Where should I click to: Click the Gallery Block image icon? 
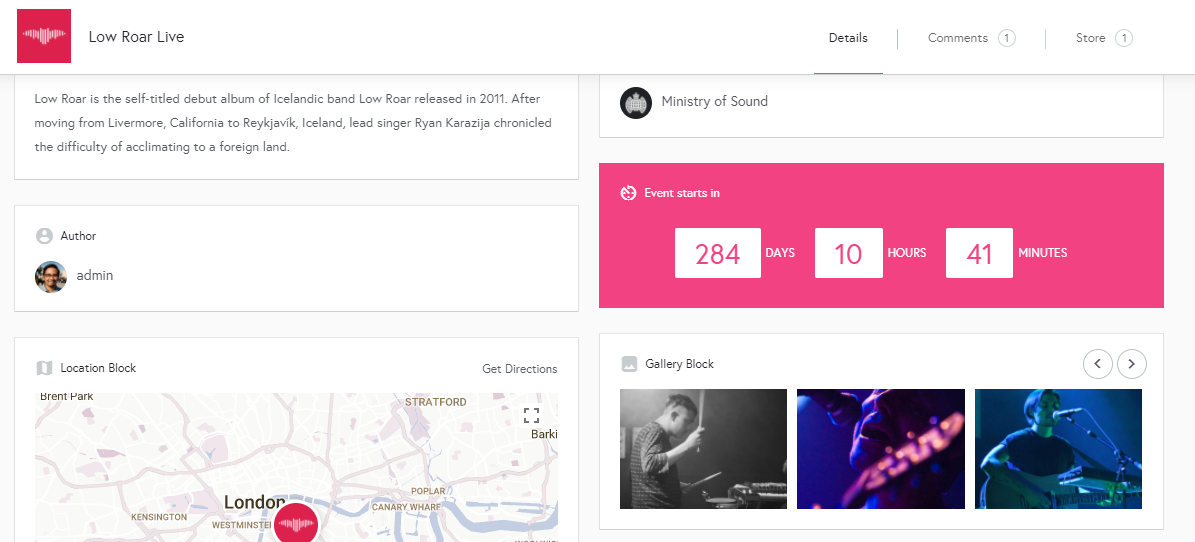629,364
